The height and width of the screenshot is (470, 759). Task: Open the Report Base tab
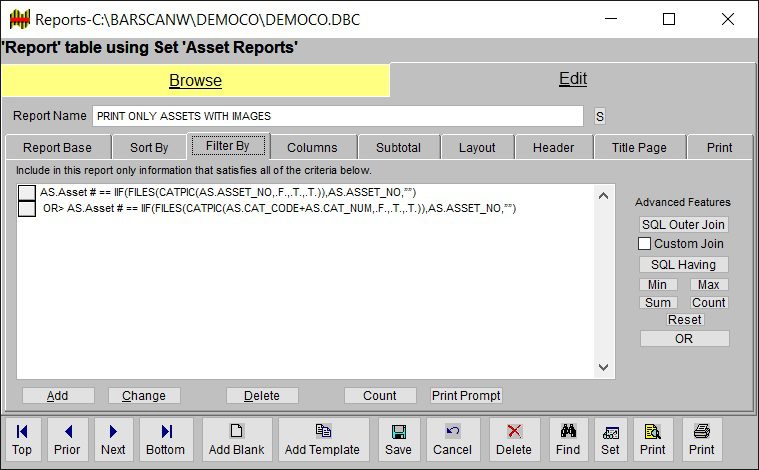58,148
